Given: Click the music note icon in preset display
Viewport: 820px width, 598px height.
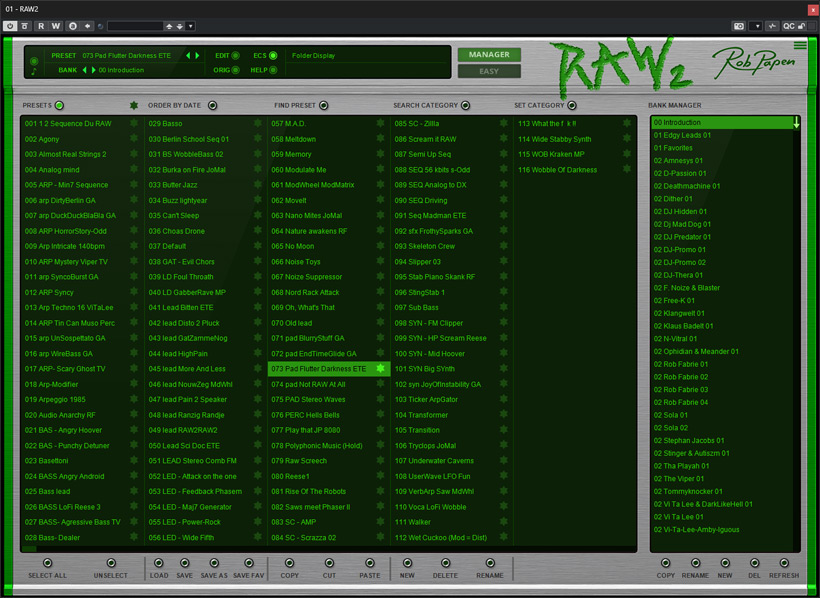Looking at the screenshot, I should (x=33, y=71).
